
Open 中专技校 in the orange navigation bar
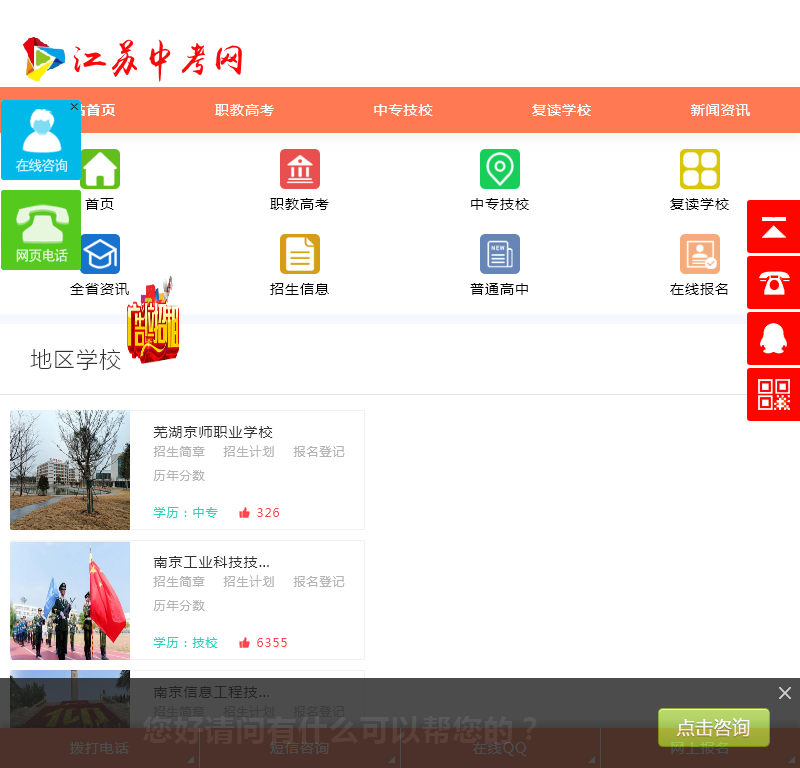pyautogui.click(x=403, y=110)
